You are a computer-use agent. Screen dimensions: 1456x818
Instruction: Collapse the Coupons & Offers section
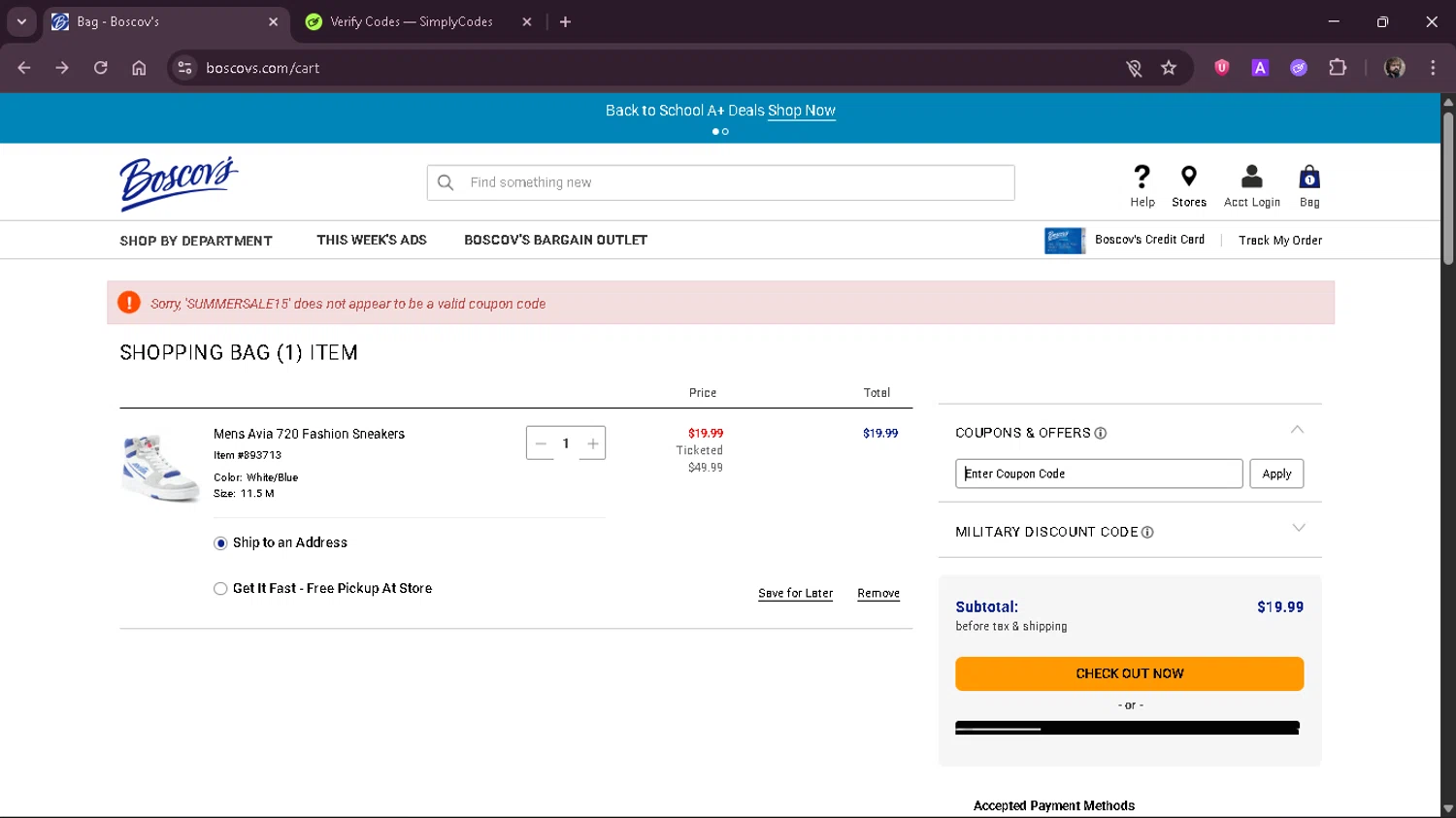tap(1298, 430)
